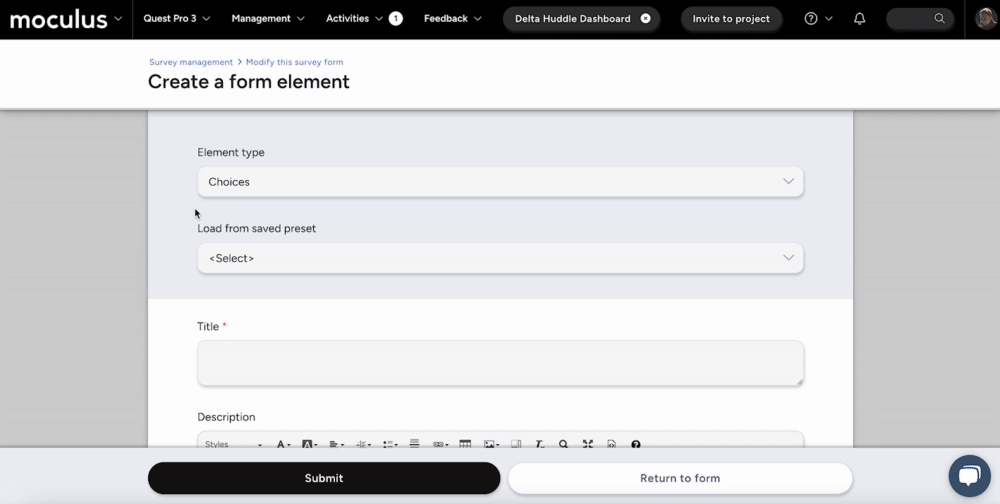Open the Load from saved preset dropdown

coord(500,258)
